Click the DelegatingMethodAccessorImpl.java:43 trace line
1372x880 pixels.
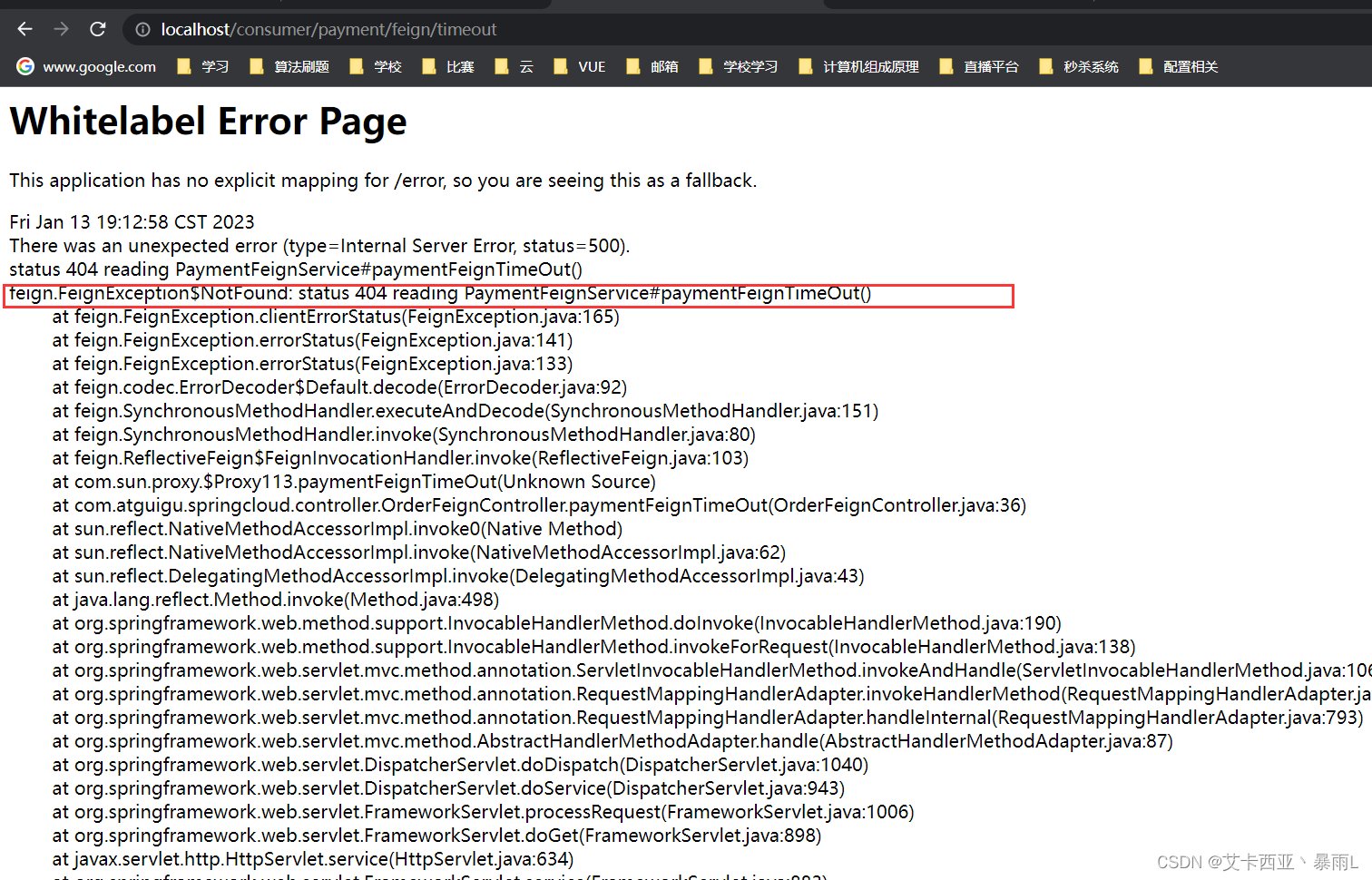(x=458, y=576)
